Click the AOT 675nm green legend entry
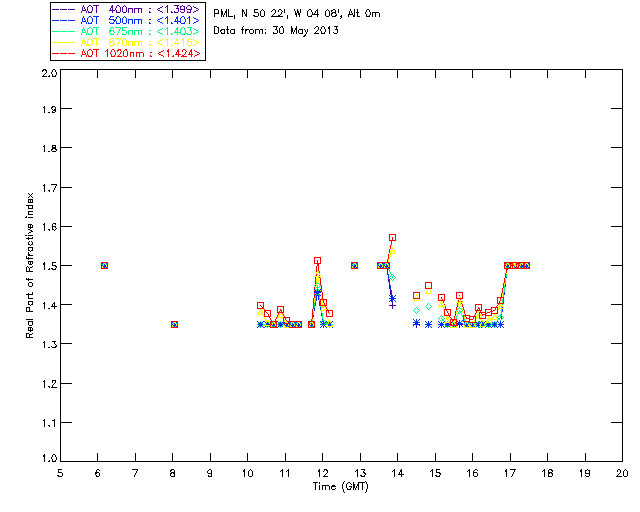This screenshot has width=640, height=512. [x=126, y=31]
